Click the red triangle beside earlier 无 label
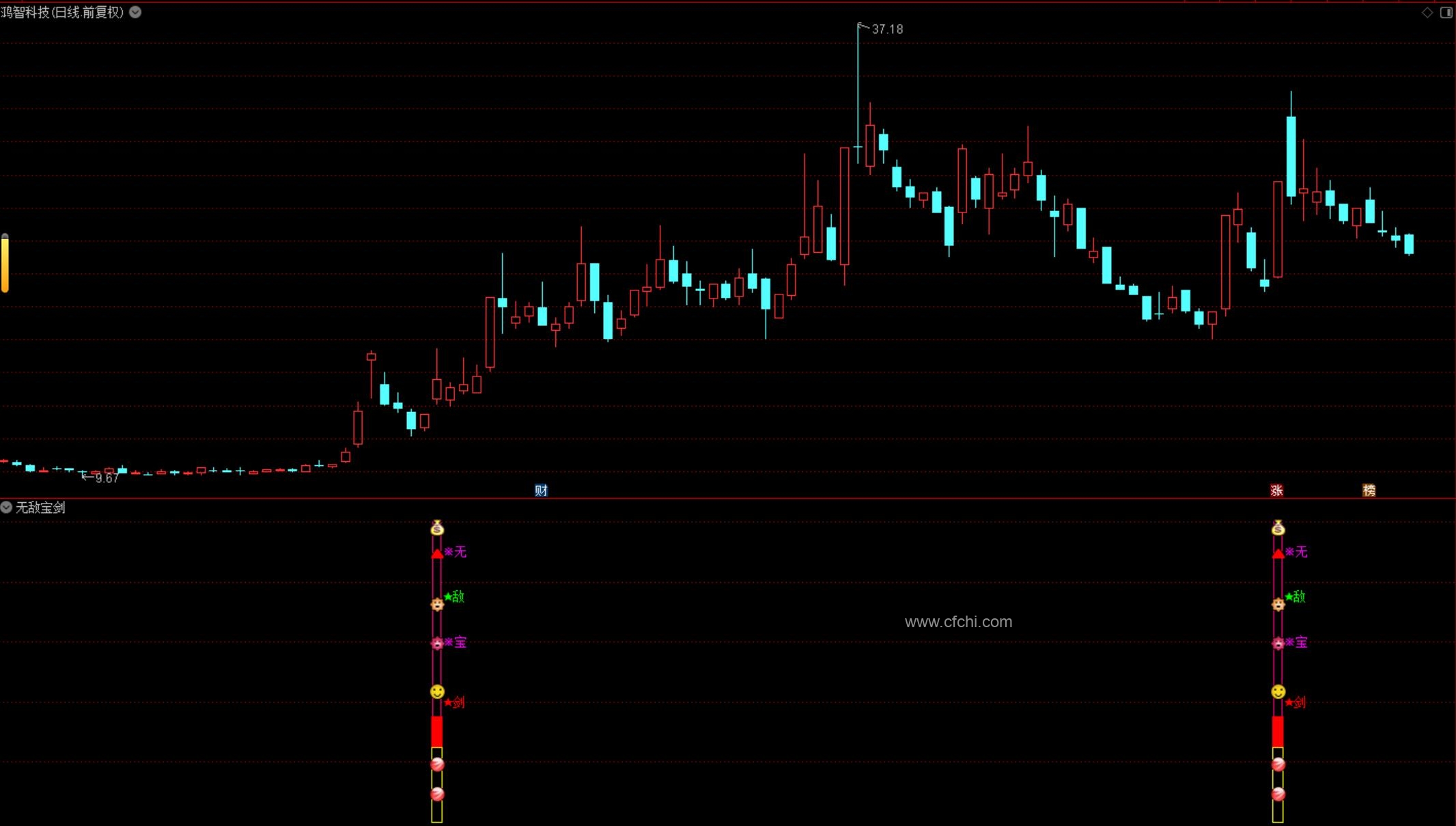The height and width of the screenshot is (826, 1456). [437, 553]
